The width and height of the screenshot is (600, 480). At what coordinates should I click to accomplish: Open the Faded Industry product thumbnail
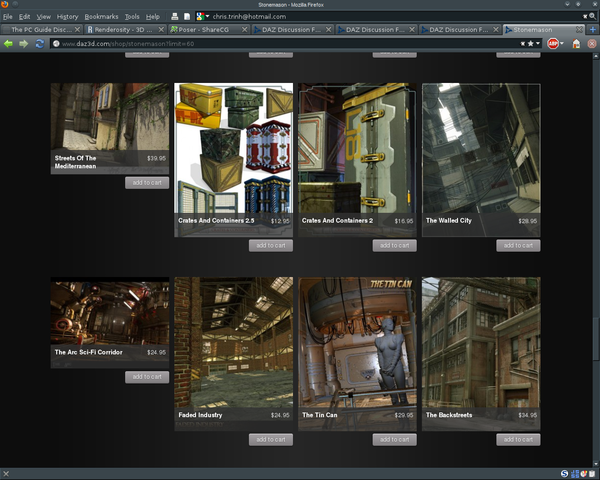[x=233, y=342]
